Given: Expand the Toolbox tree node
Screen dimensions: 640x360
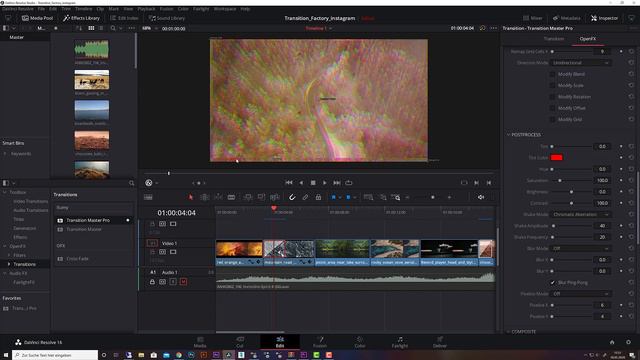Looking at the screenshot, I should click(x=5, y=192).
